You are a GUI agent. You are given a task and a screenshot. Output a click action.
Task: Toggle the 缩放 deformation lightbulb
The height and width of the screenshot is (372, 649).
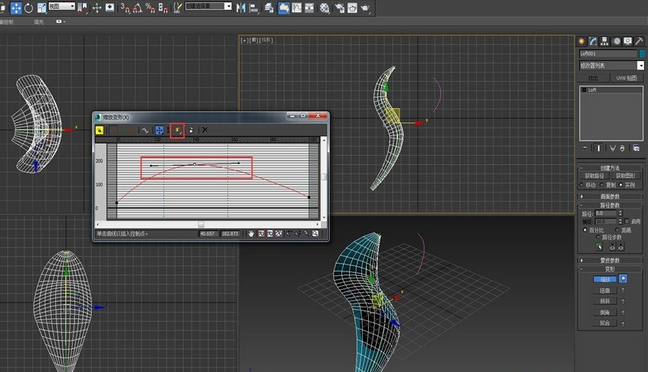623,279
